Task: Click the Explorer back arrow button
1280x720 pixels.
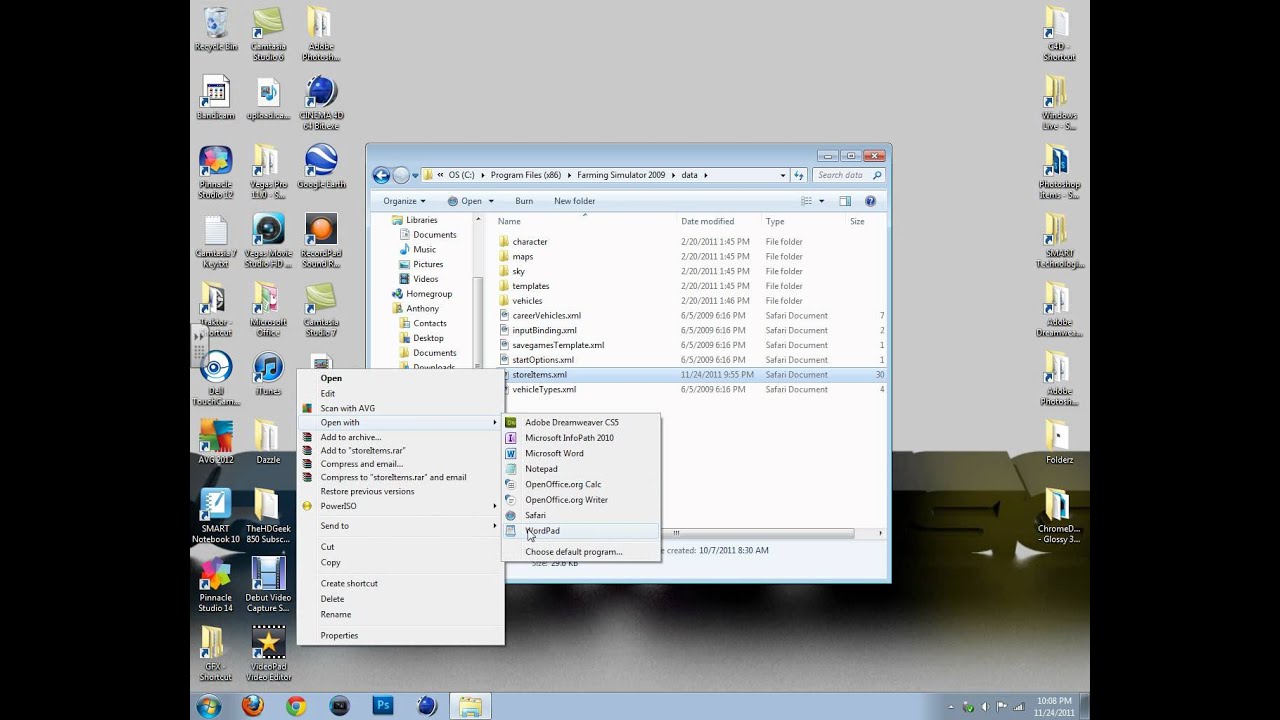Action: [x=381, y=175]
